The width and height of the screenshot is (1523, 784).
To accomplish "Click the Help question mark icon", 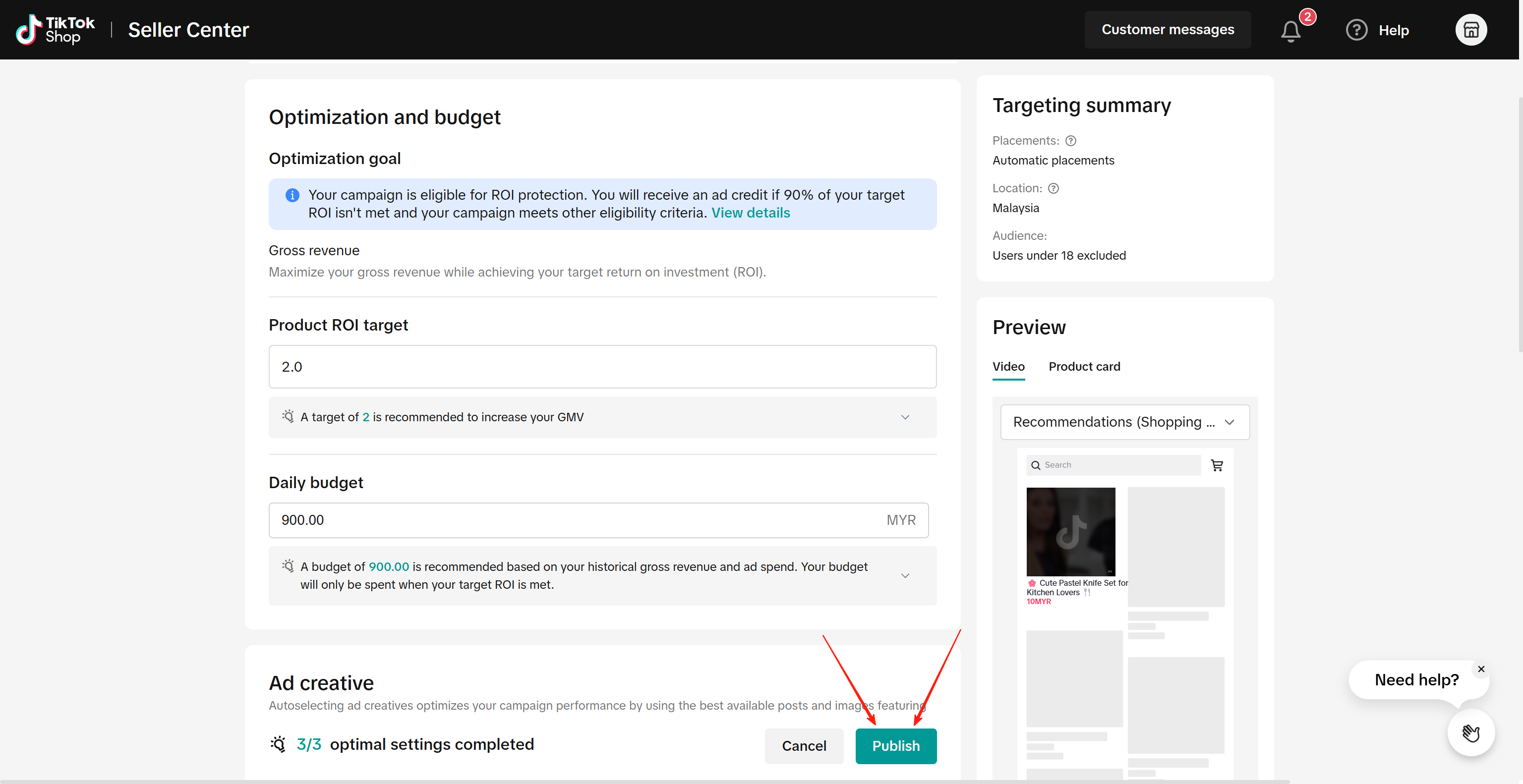I will point(1356,30).
